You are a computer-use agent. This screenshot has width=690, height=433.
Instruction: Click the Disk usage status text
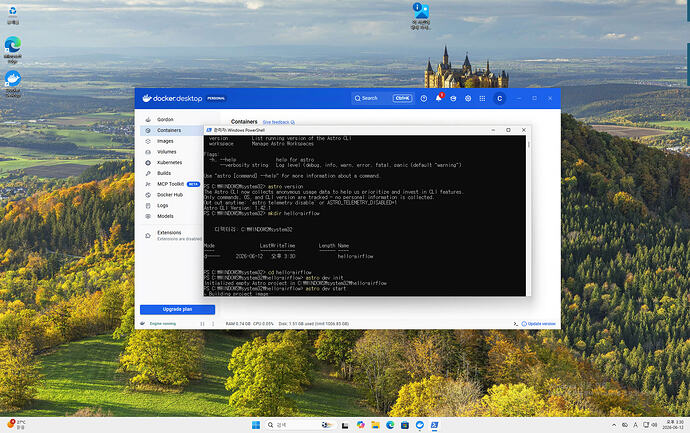click(x=314, y=324)
